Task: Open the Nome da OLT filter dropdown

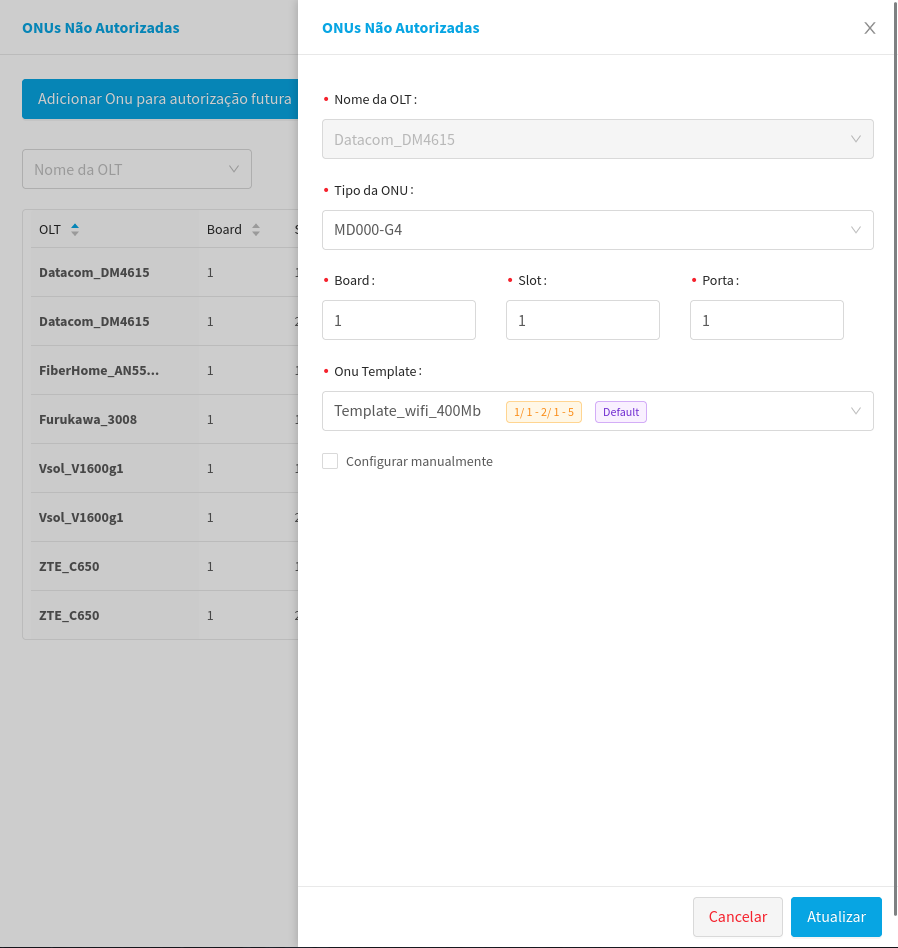Action: (137, 169)
